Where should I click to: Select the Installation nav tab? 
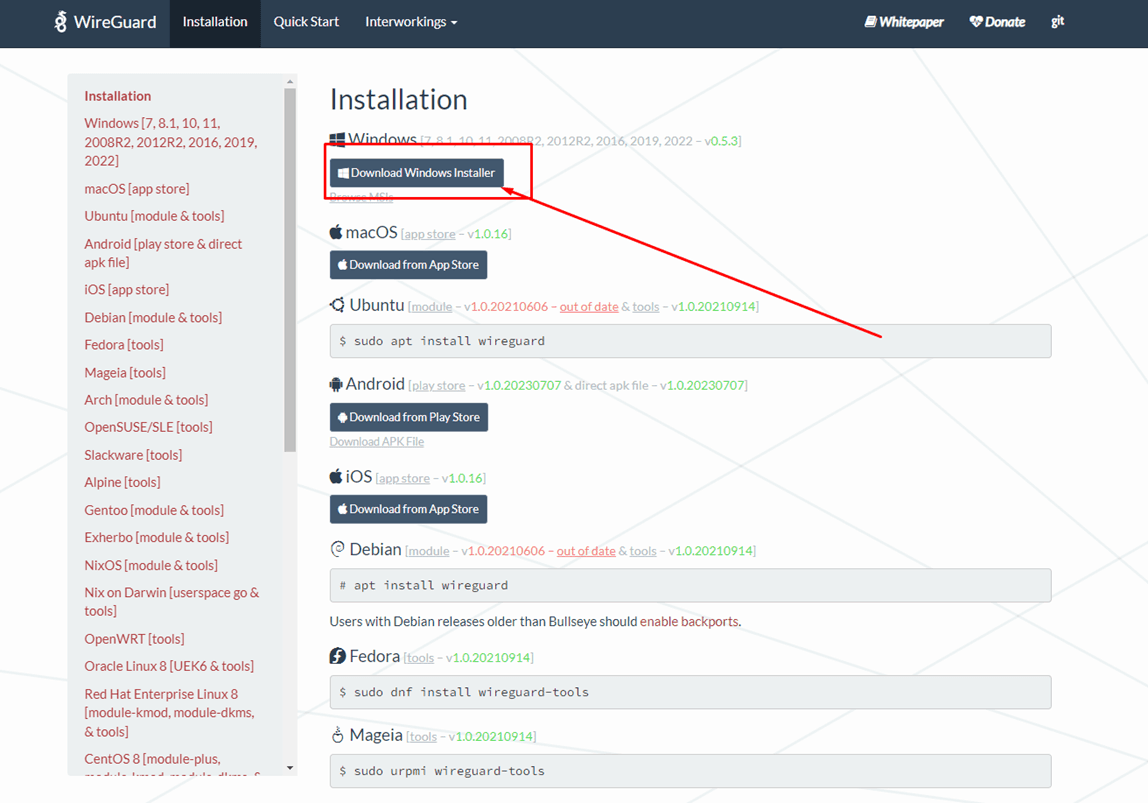click(x=215, y=22)
